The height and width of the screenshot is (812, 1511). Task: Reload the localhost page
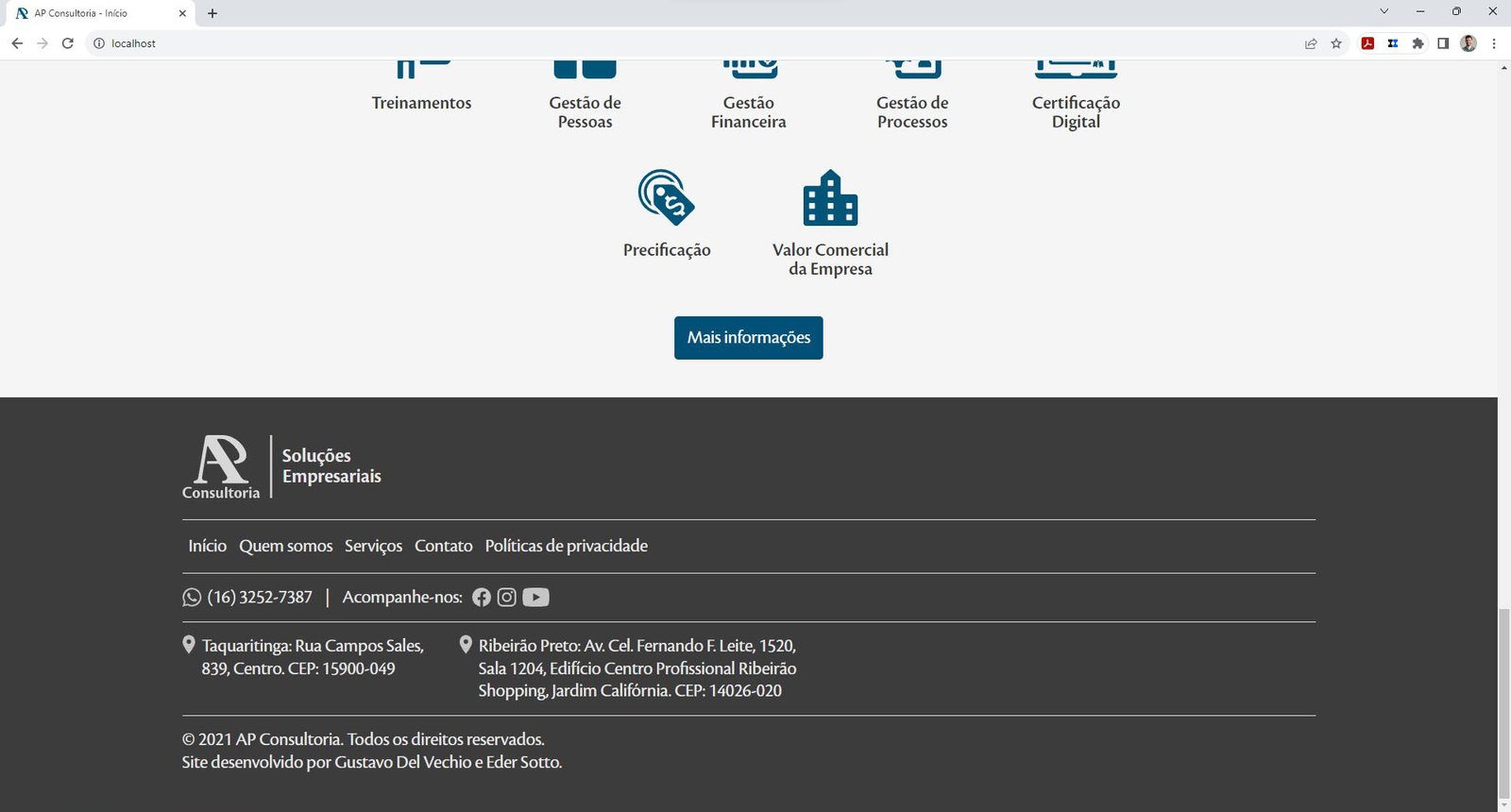(x=68, y=43)
